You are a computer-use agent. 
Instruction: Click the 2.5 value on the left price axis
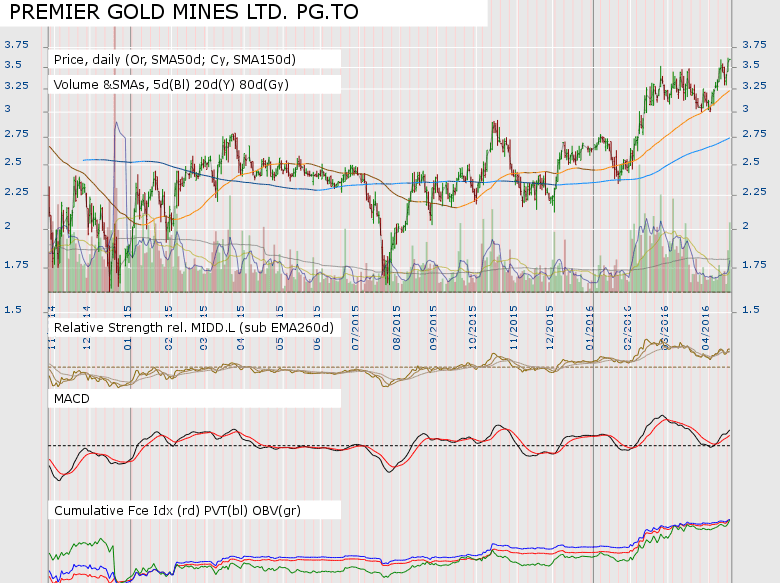[x=13, y=162]
